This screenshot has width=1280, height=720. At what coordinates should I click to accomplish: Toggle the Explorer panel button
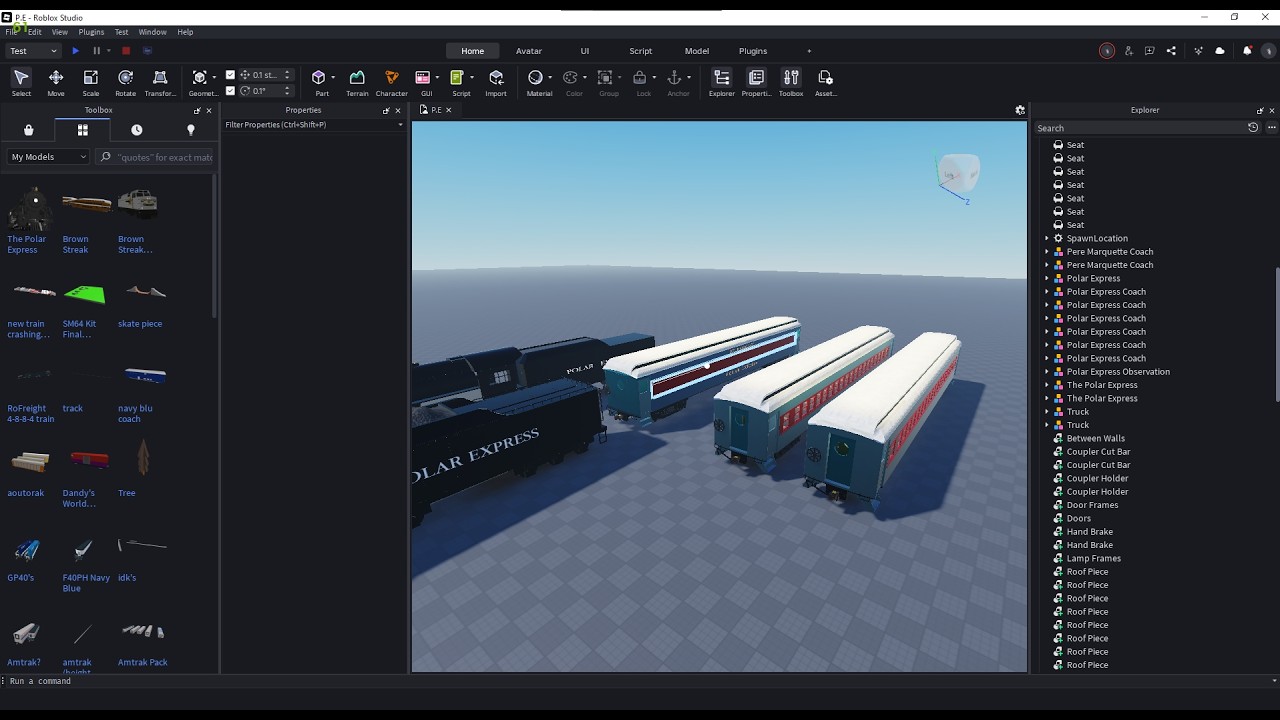coord(722,83)
